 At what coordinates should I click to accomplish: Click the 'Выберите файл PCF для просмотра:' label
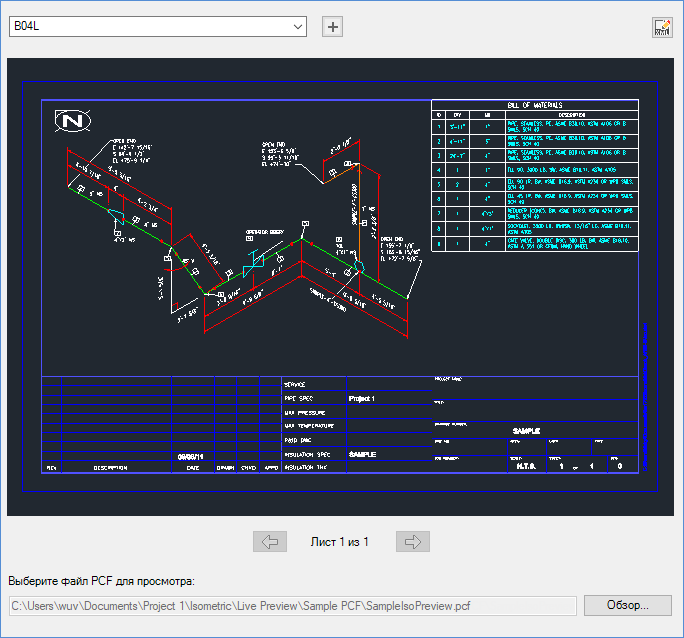(102, 581)
